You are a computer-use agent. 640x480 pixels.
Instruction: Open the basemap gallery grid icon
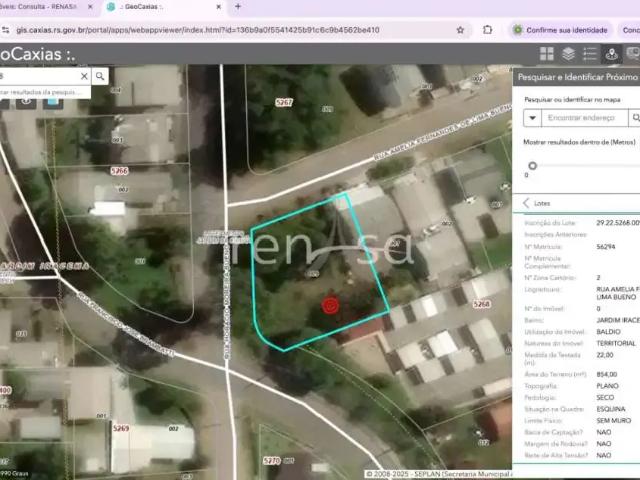(x=547, y=54)
